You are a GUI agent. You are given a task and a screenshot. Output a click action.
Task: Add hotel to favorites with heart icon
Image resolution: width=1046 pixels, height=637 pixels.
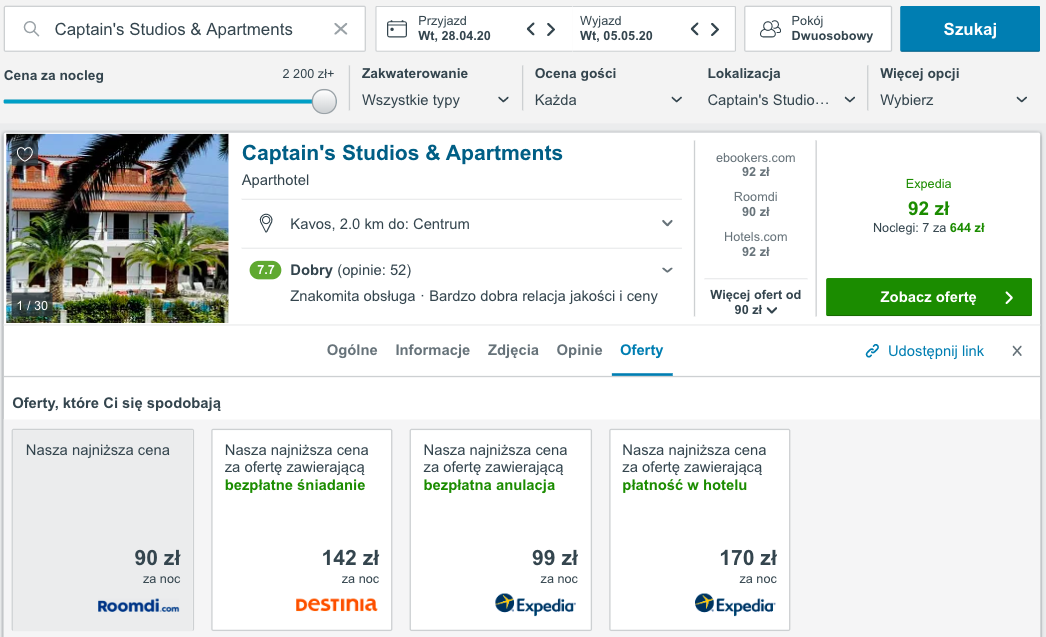(25, 154)
